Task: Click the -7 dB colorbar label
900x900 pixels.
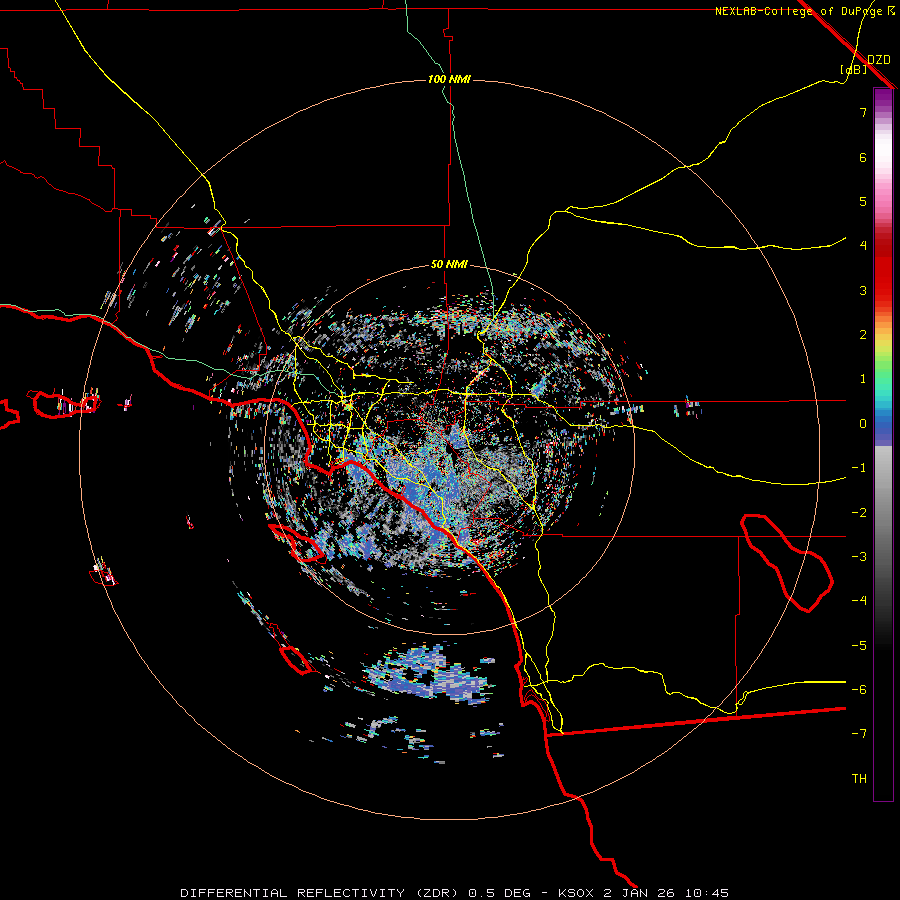Action: (x=859, y=734)
